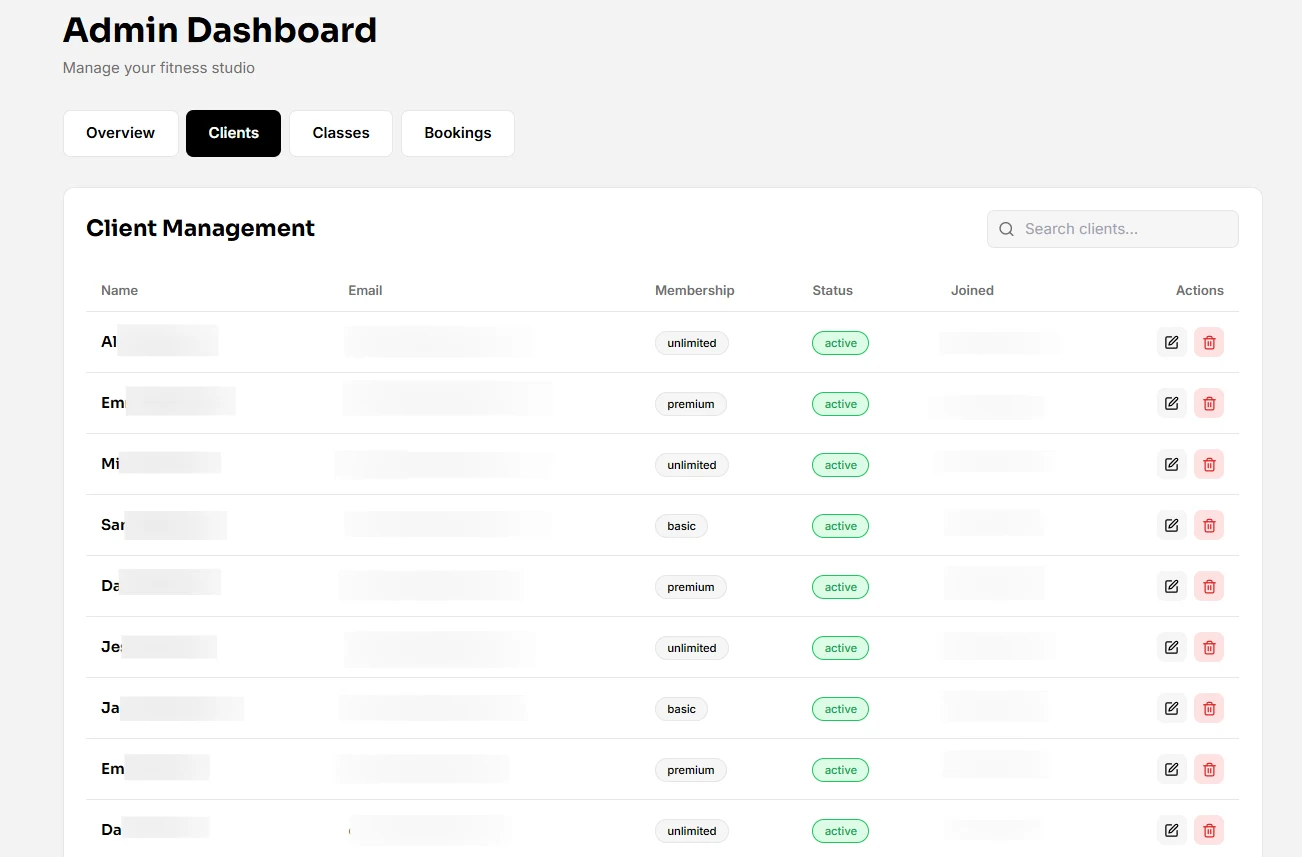Screen dimensions: 1302x857
Task: Click the unlimited badge in the Al row
Action: click(692, 343)
